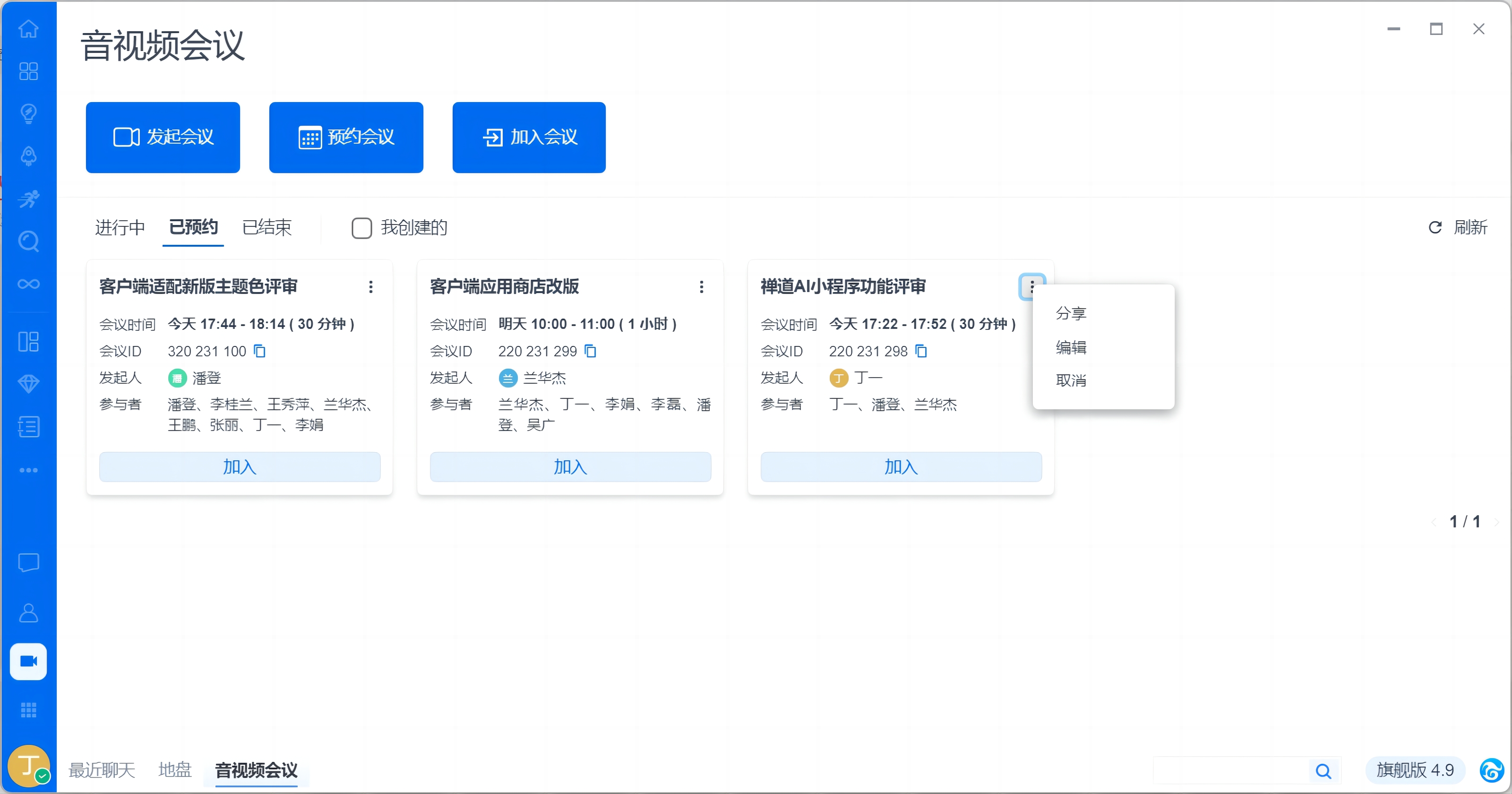This screenshot has width=1512, height=794.
Task: Click the video camera sidebar icon
Action: click(x=28, y=661)
